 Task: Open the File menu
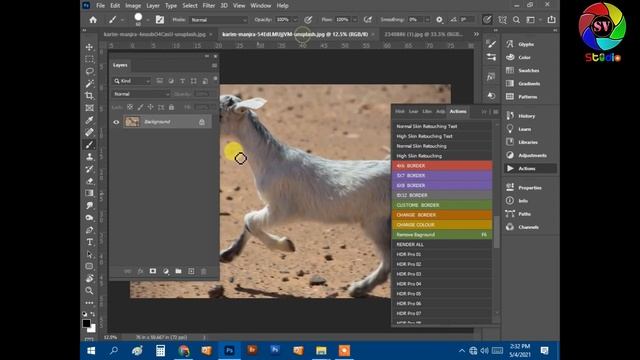click(100, 6)
